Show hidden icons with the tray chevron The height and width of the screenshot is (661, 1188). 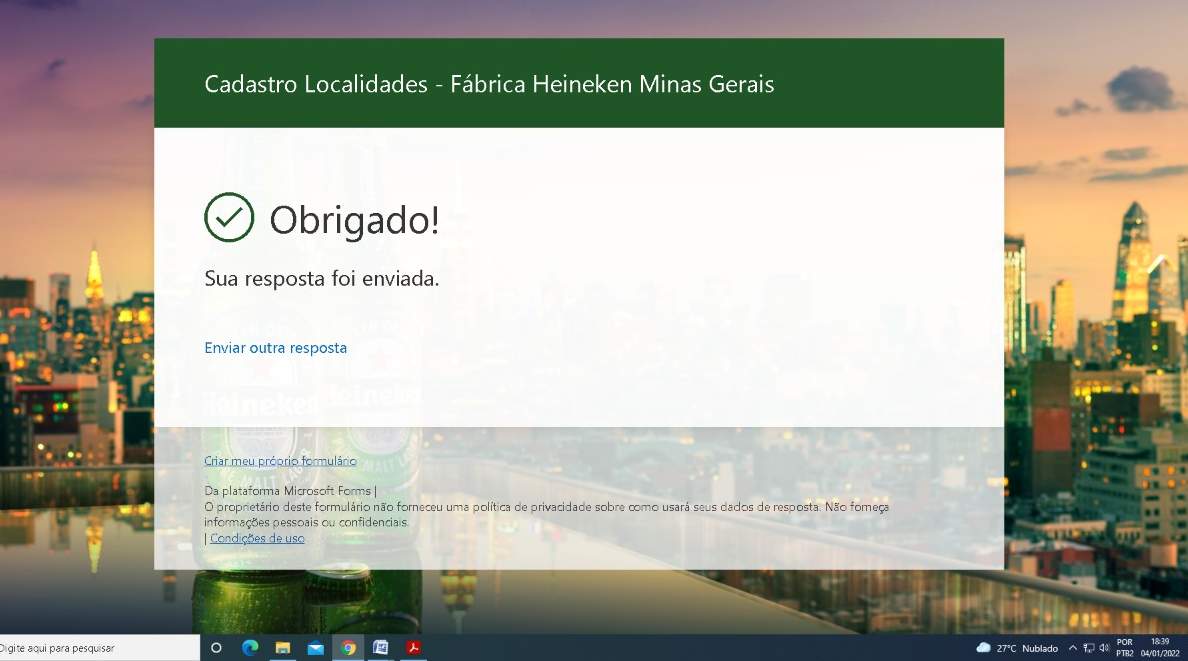pyautogui.click(x=1073, y=648)
